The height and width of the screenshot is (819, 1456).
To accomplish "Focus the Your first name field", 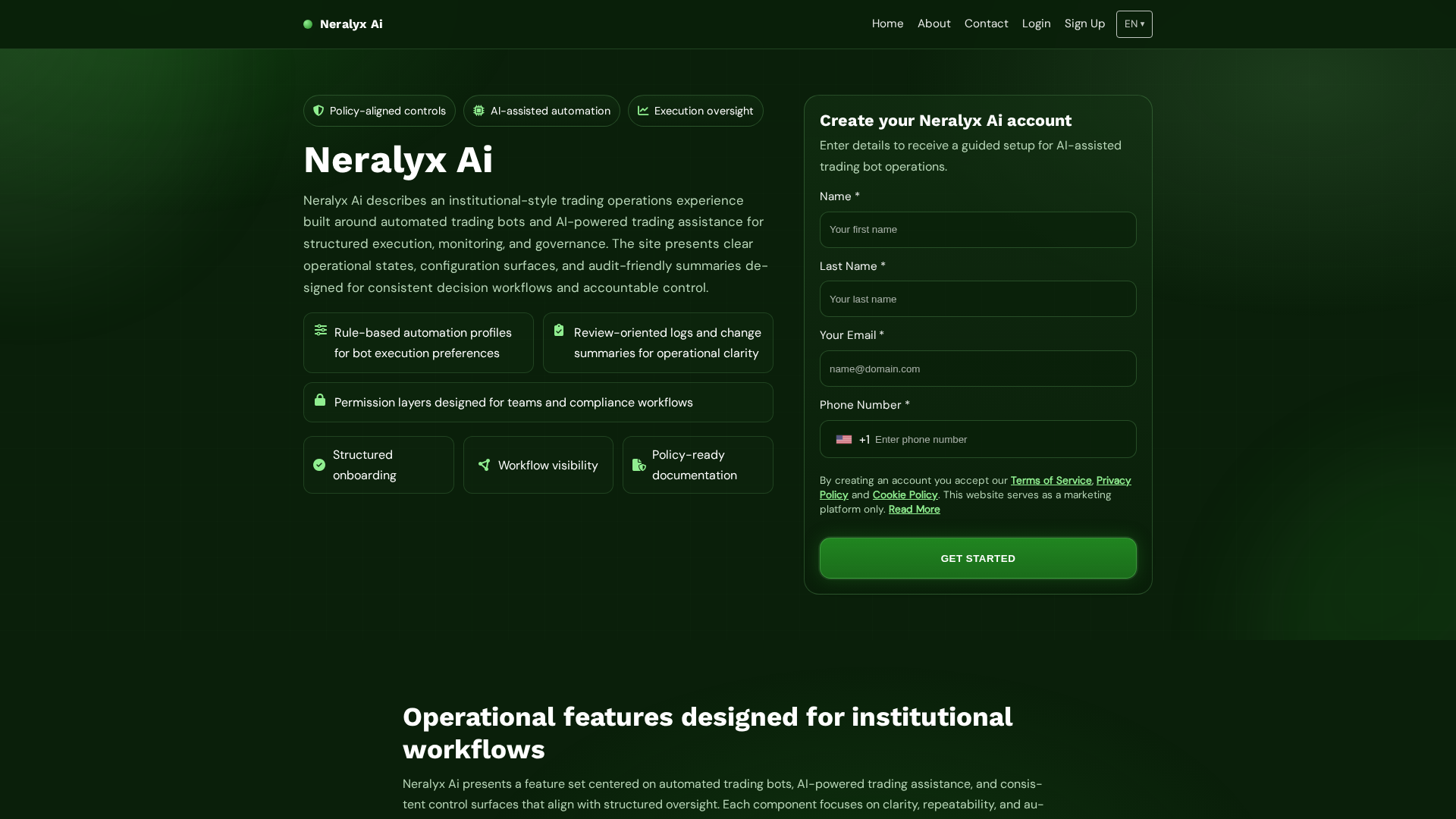I will click(x=977, y=230).
